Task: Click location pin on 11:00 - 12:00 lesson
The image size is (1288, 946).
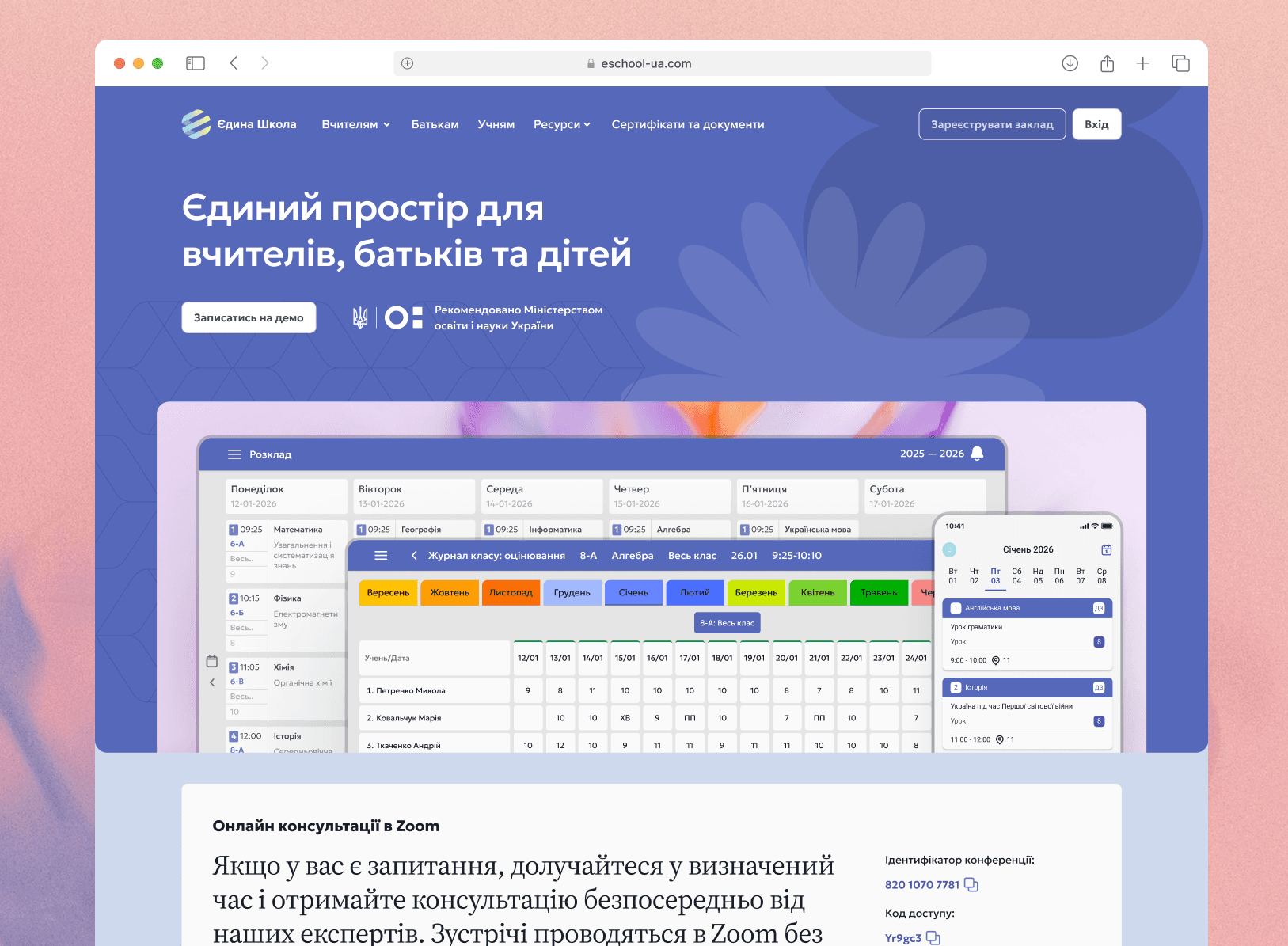Action: (1000, 739)
